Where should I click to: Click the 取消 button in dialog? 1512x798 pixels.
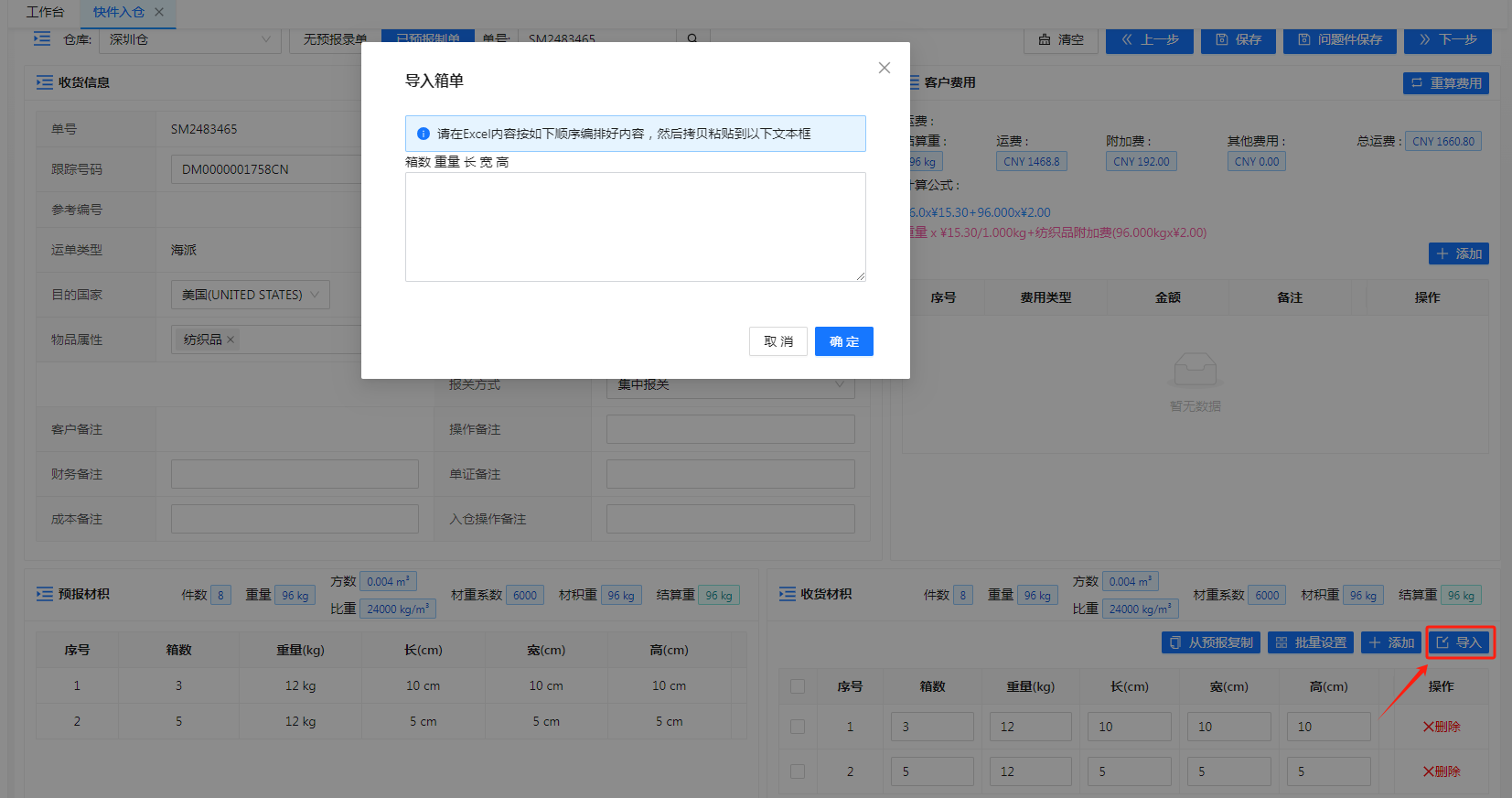tap(777, 341)
